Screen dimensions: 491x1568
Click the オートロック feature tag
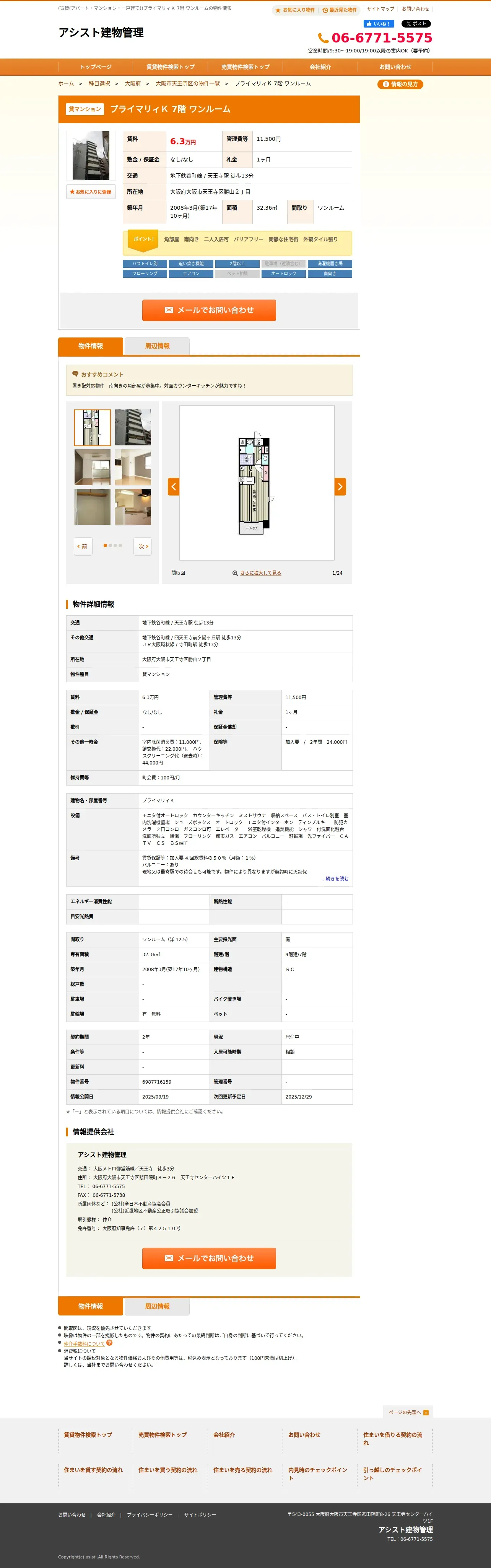coord(283,274)
